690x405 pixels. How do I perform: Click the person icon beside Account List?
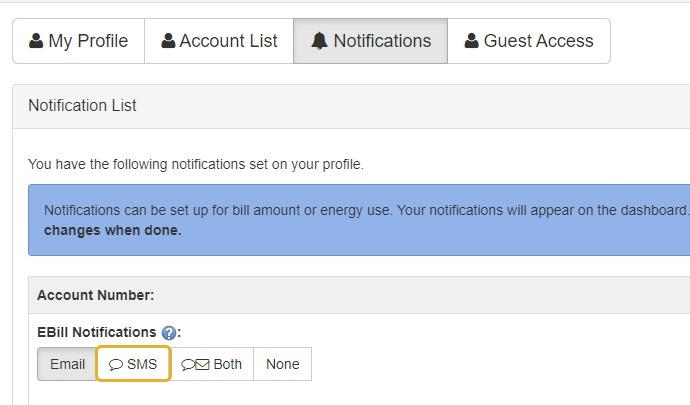click(168, 40)
